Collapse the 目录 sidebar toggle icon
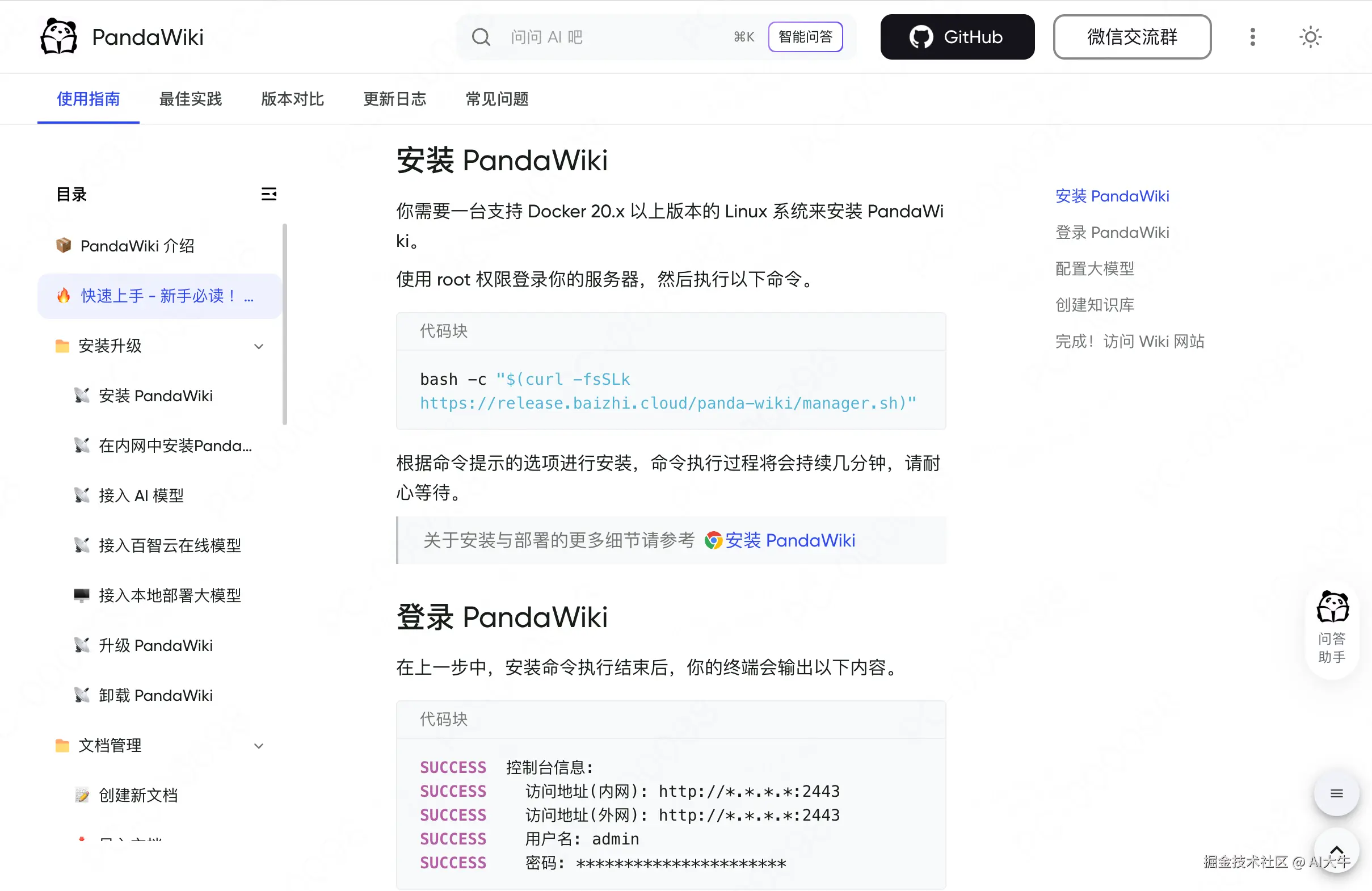Image resolution: width=1372 pixels, height=891 pixels. (268, 194)
